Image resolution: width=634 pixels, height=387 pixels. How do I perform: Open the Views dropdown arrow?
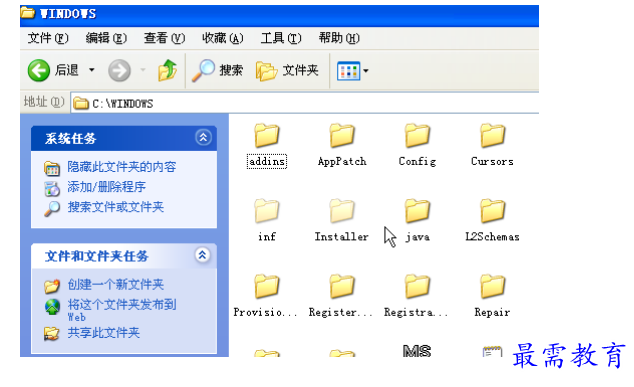point(366,71)
